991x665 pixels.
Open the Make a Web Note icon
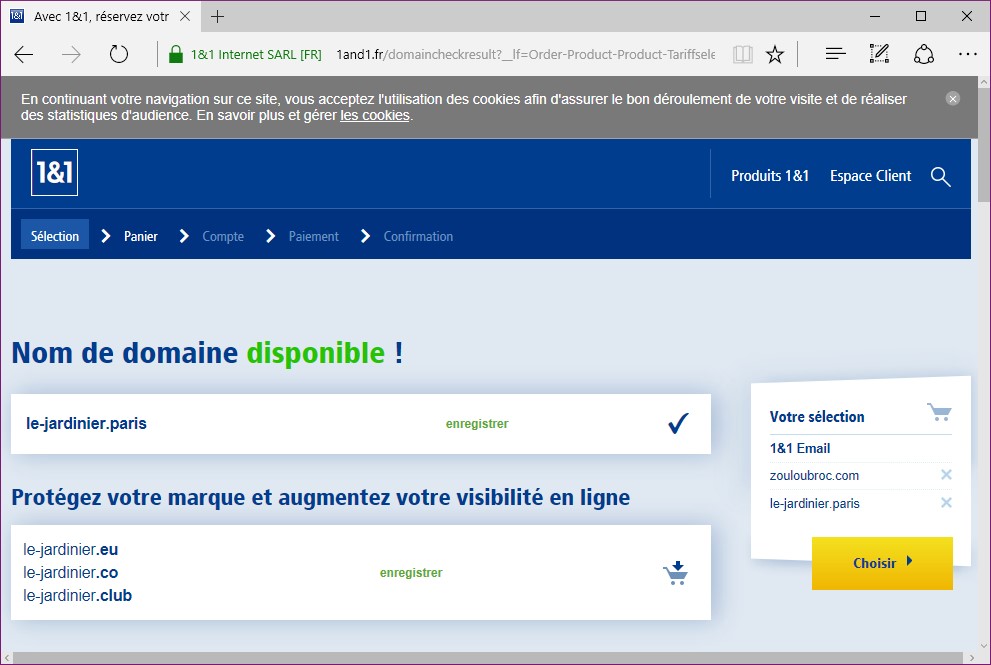coord(880,55)
